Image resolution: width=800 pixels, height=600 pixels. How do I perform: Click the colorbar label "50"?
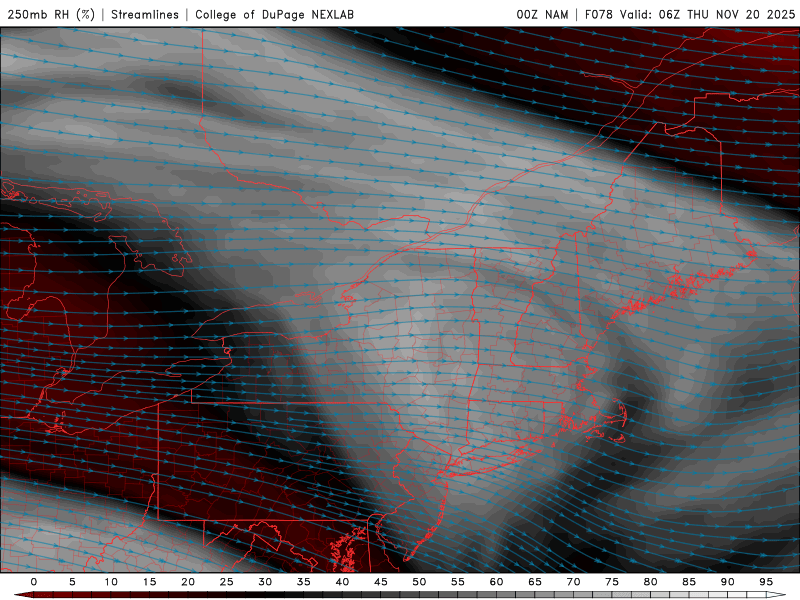pos(419,582)
